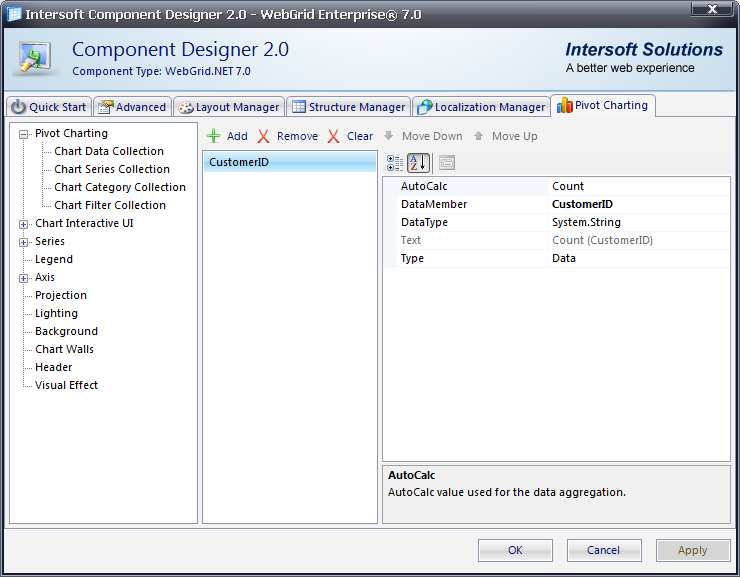Click the OK button
Viewport: 740px width, 577px height.
(x=515, y=550)
